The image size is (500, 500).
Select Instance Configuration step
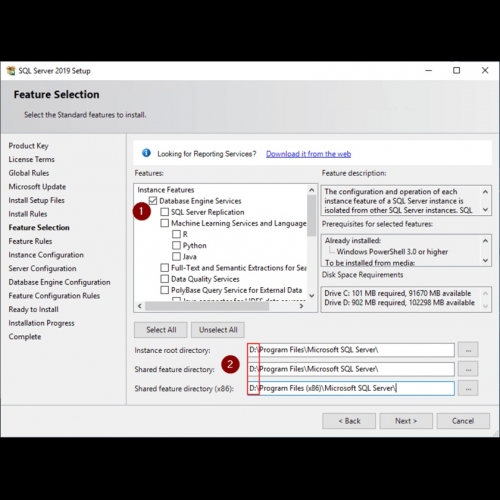pyautogui.click(x=46, y=255)
